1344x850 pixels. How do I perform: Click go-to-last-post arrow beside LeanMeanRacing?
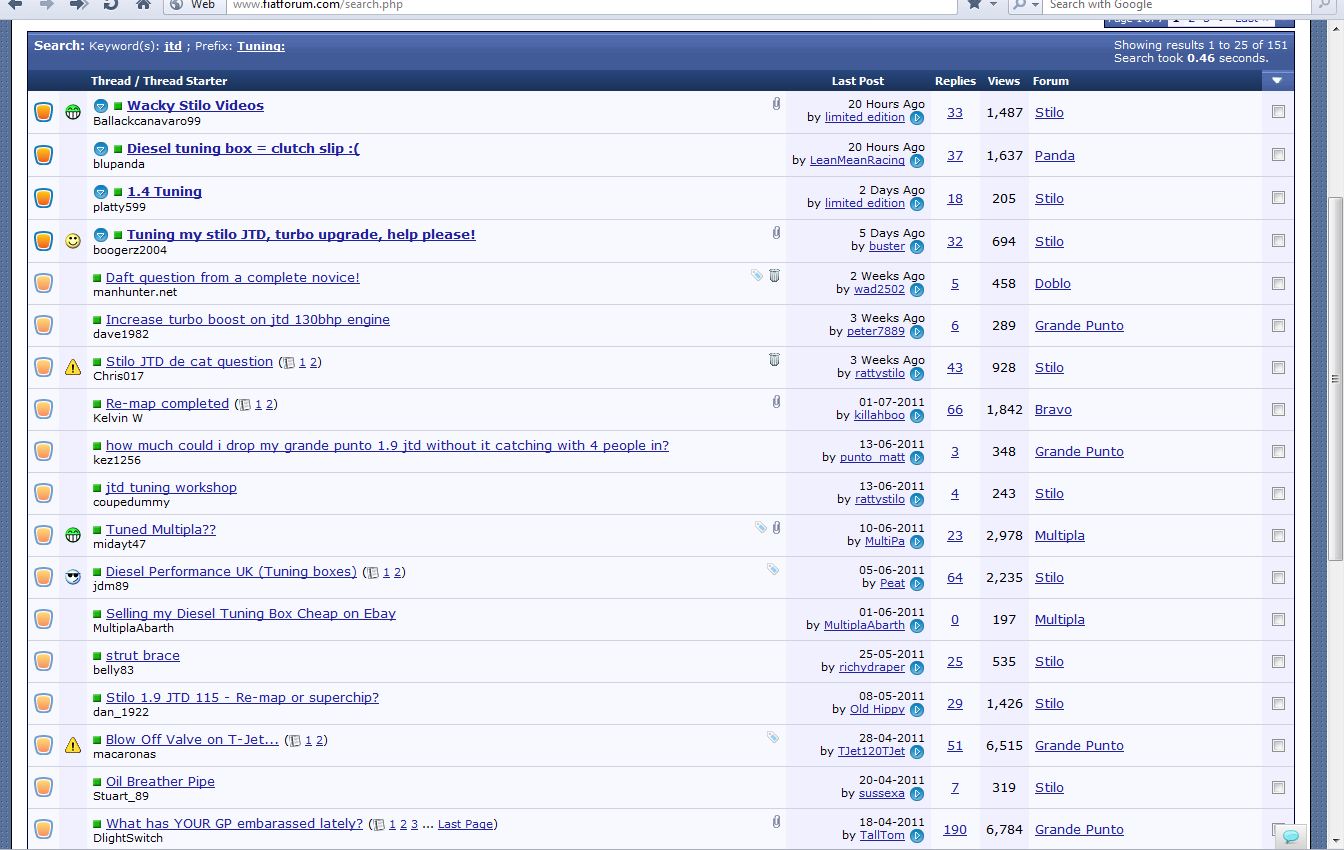917,161
